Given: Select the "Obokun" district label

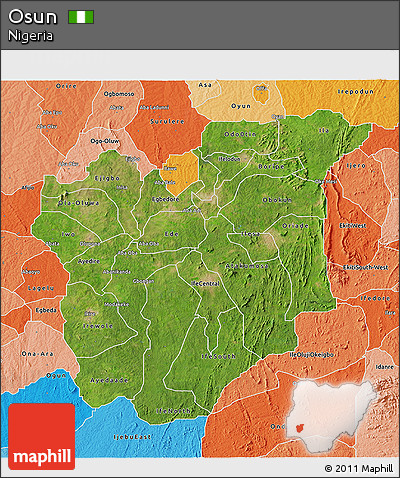Looking at the screenshot, I should click(277, 200).
